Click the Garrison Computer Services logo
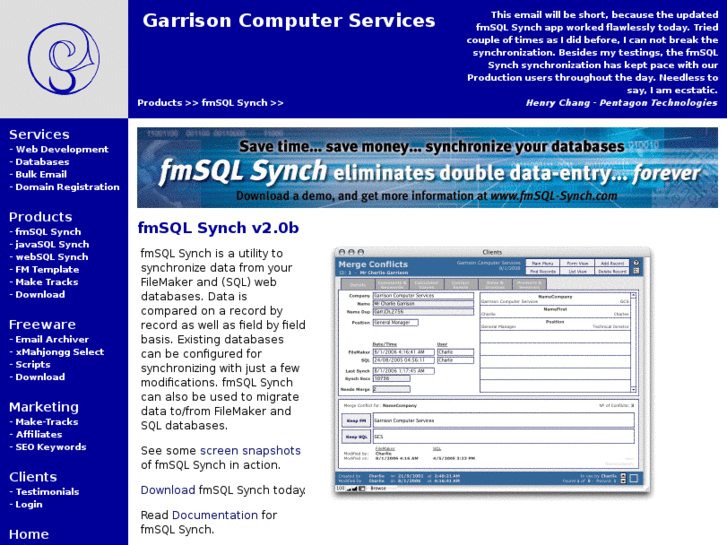This screenshot has height=545, width=727. 64,59
